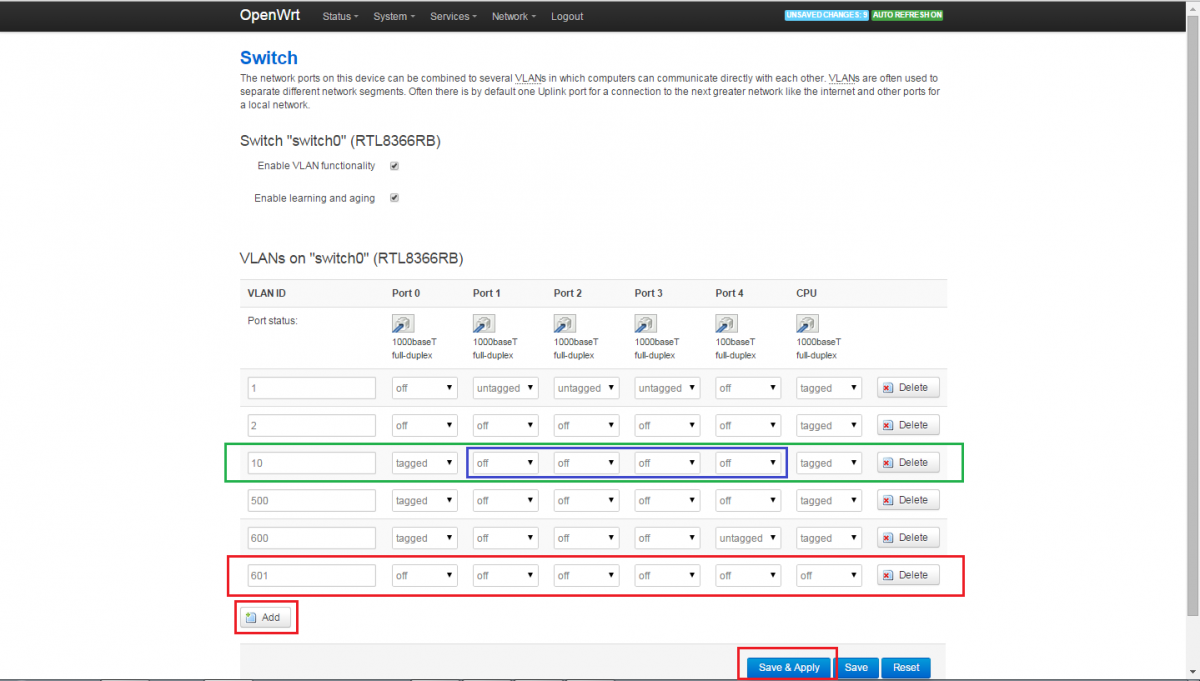This screenshot has height=681, width=1200.
Task: Open Port 4 dropdown for VLAN 600
Action: [x=748, y=538]
